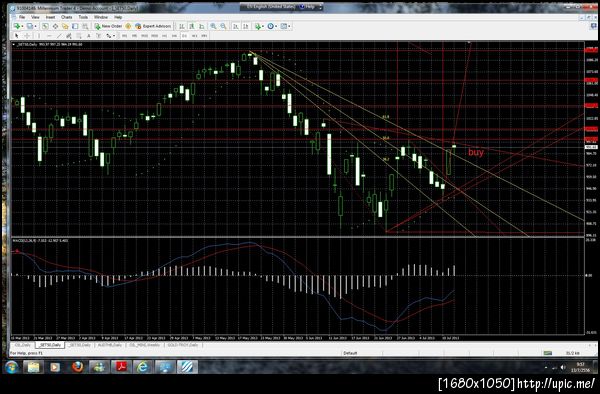Select the red 'buy' text label on chart
This screenshot has width=600, height=394.
[x=476, y=152]
